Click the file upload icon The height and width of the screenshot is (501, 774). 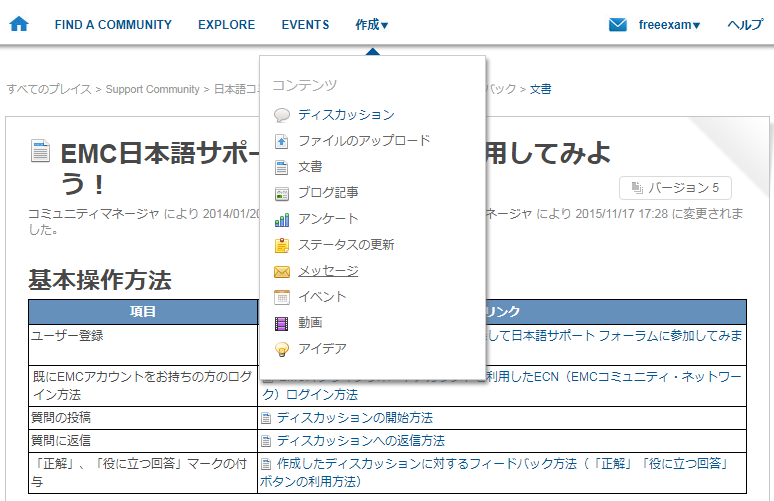(281, 141)
